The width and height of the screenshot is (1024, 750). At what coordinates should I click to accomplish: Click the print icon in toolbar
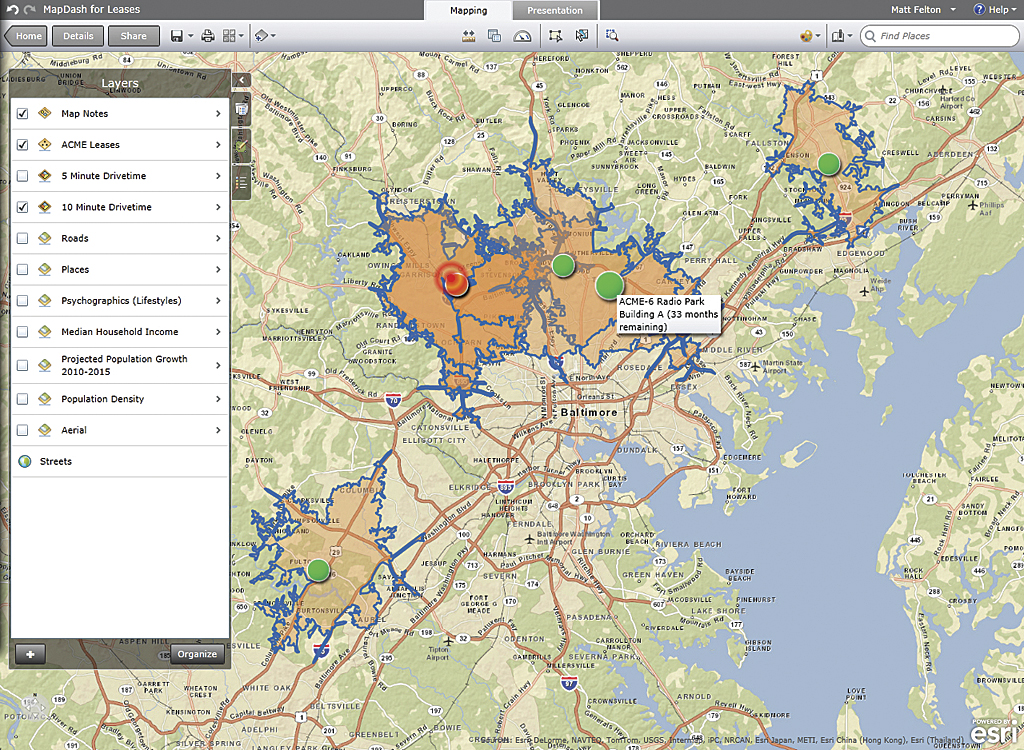click(208, 36)
